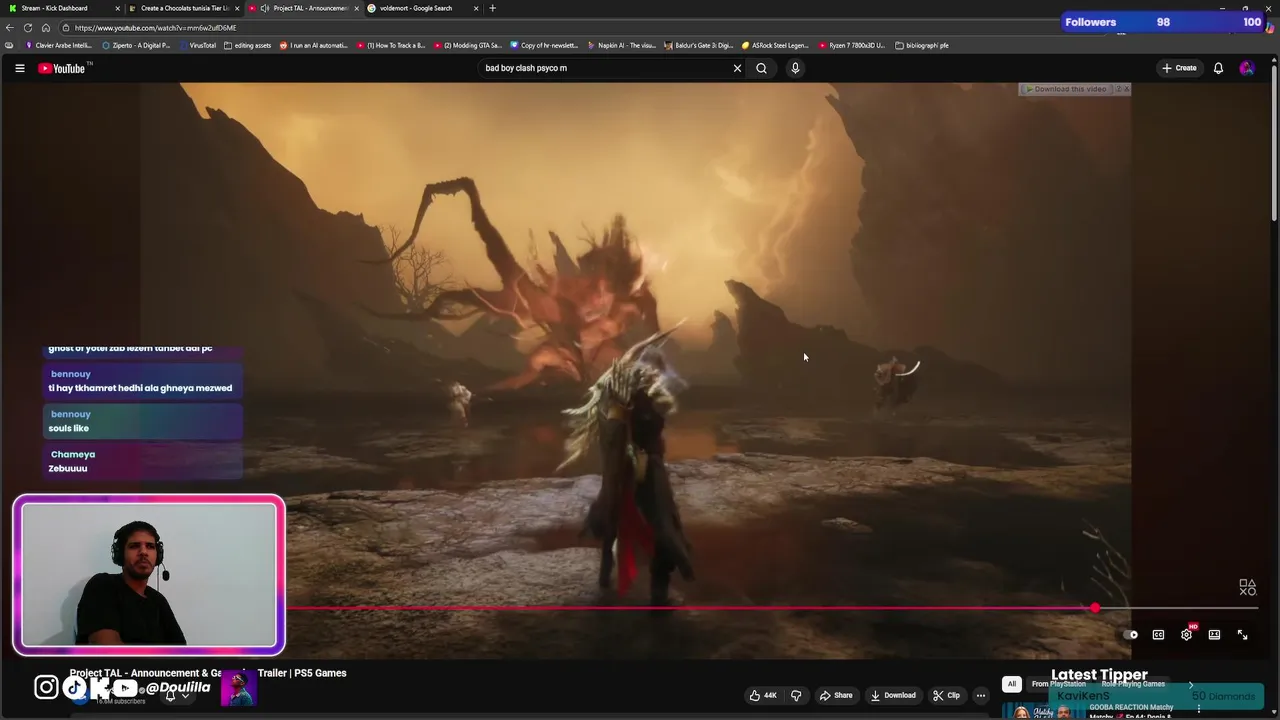Enter full screen mode
Screen dimensions: 1280x720
(1242, 635)
